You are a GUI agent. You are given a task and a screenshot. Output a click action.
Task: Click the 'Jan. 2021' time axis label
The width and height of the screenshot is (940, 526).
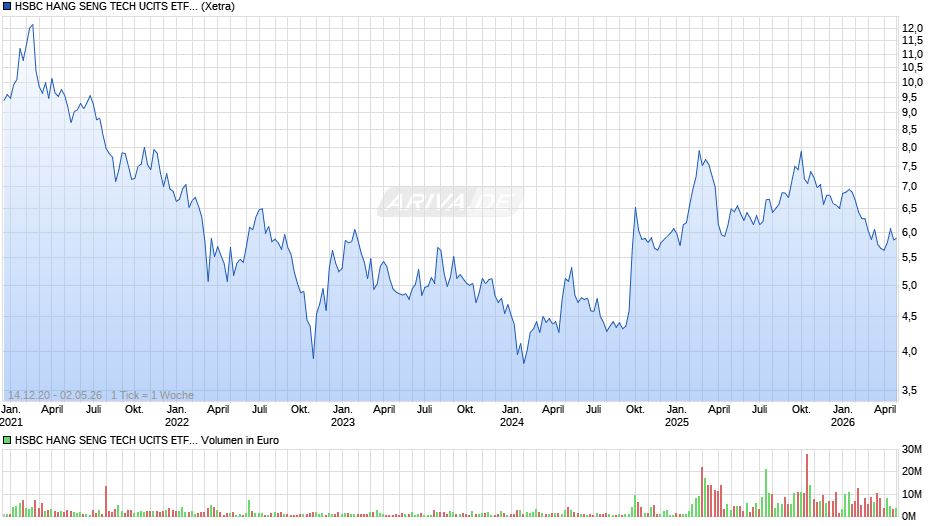click(x=11, y=416)
